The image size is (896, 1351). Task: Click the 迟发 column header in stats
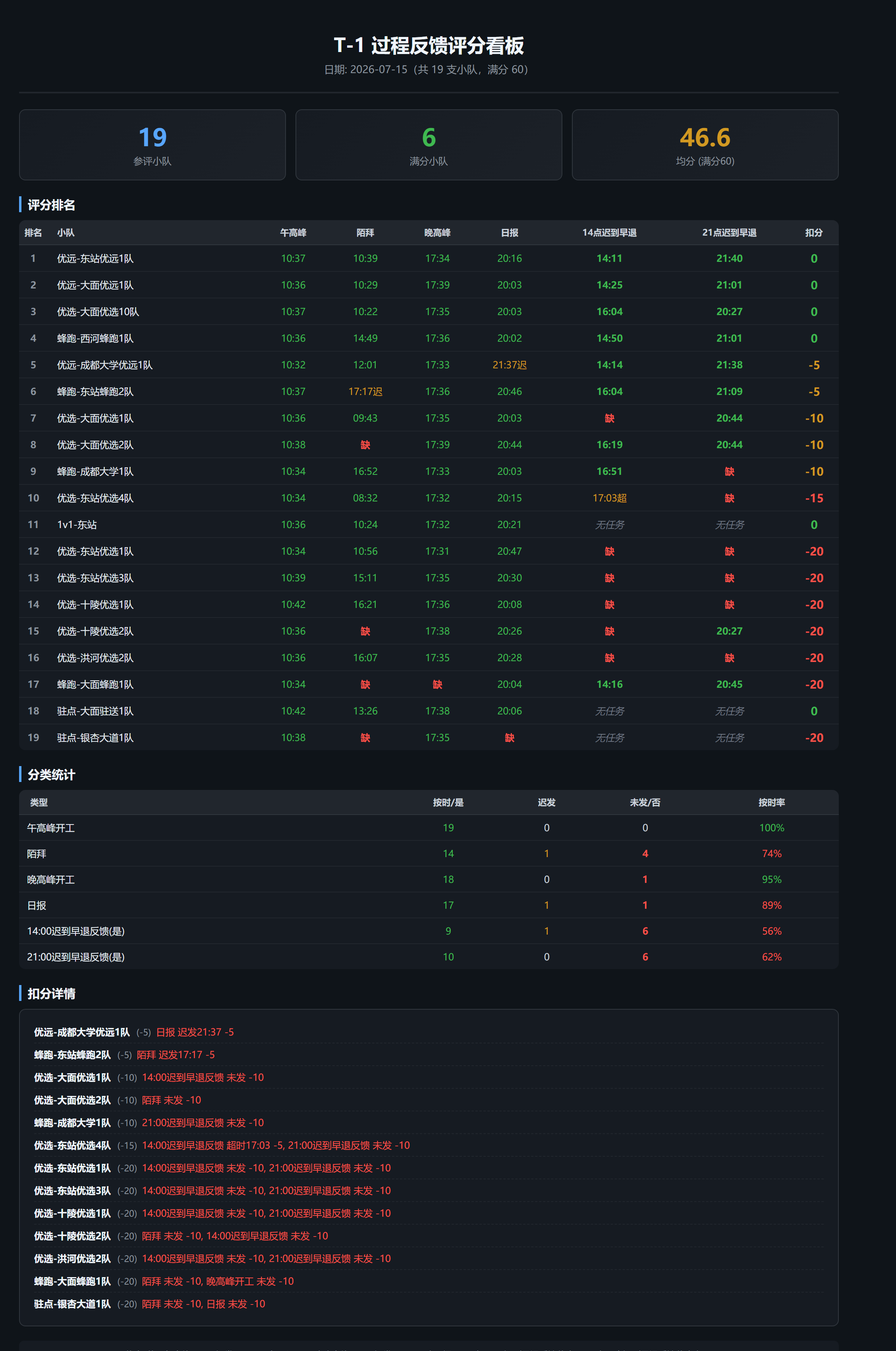(x=546, y=802)
